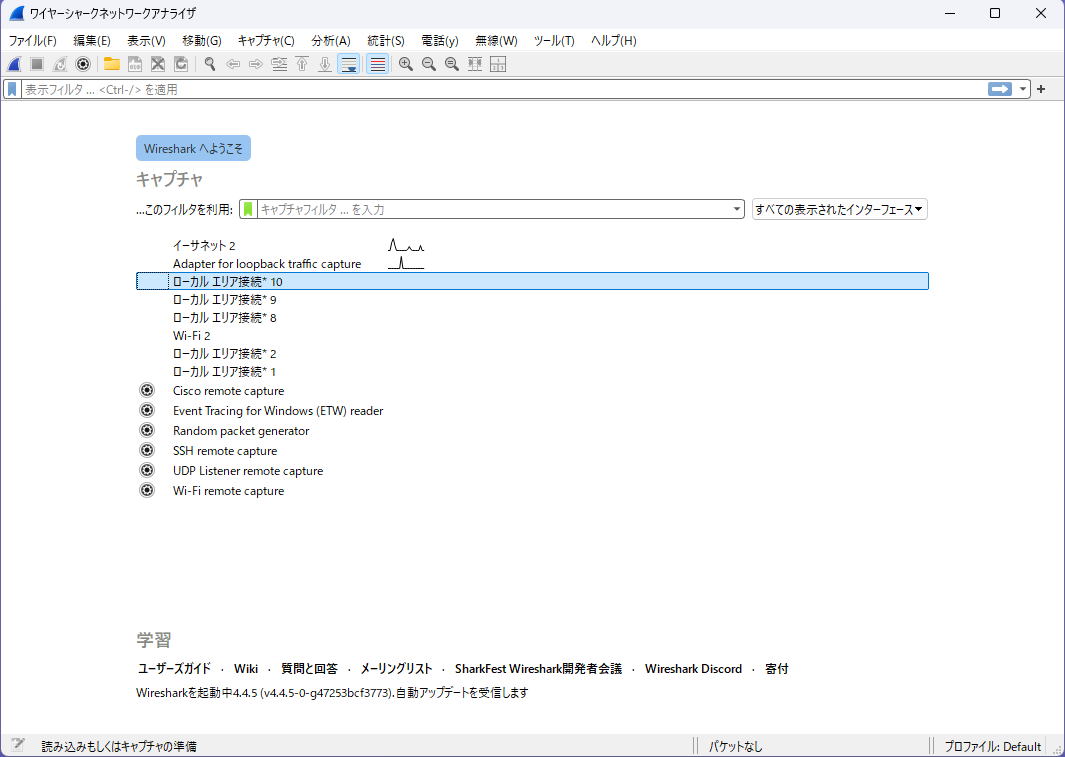The height and width of the screenshot is (757, 1065).
Task: Click the green capture filter bookmark icon
Action: point(249,209)
